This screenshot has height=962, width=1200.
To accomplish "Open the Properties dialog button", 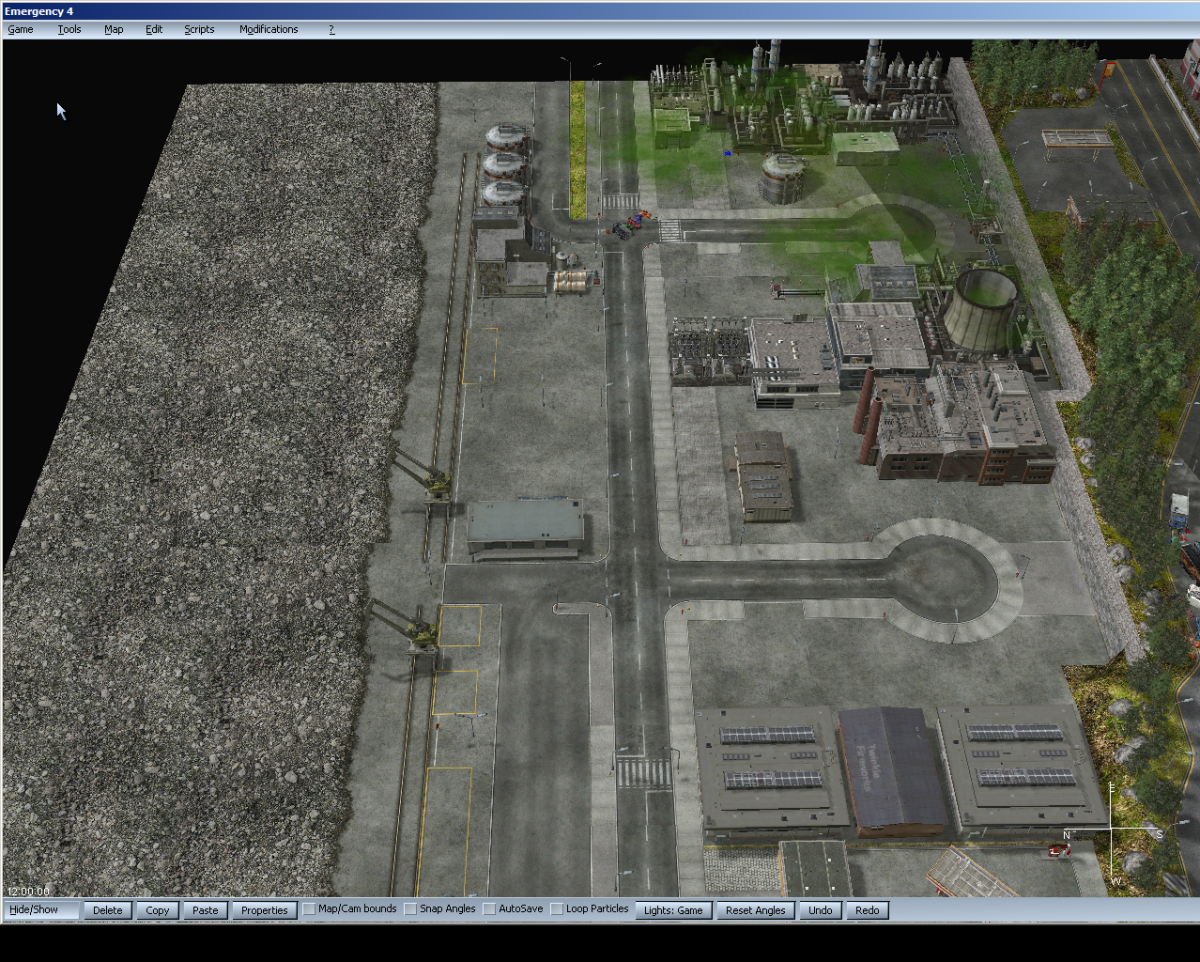I will pyautogui.click(x=265, y=910).
